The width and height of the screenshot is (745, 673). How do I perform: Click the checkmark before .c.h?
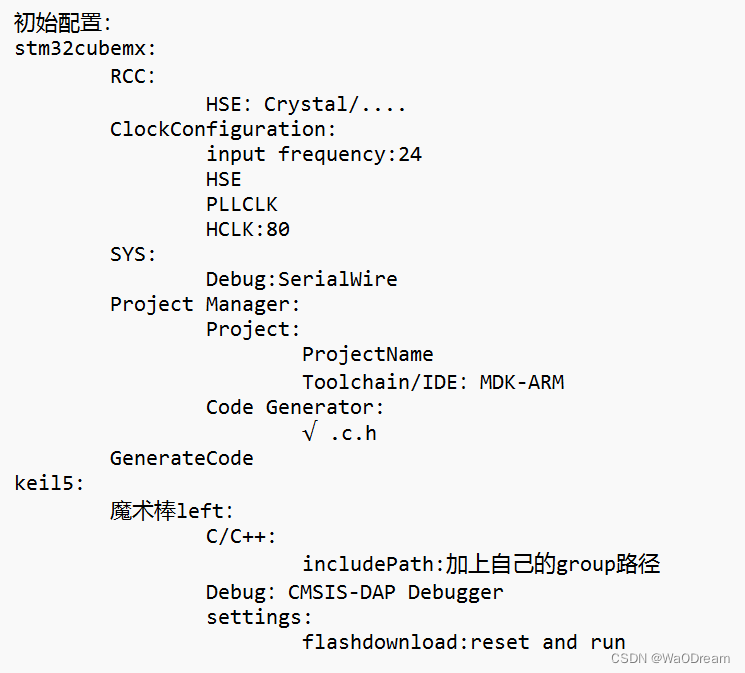tap(309, 432)
